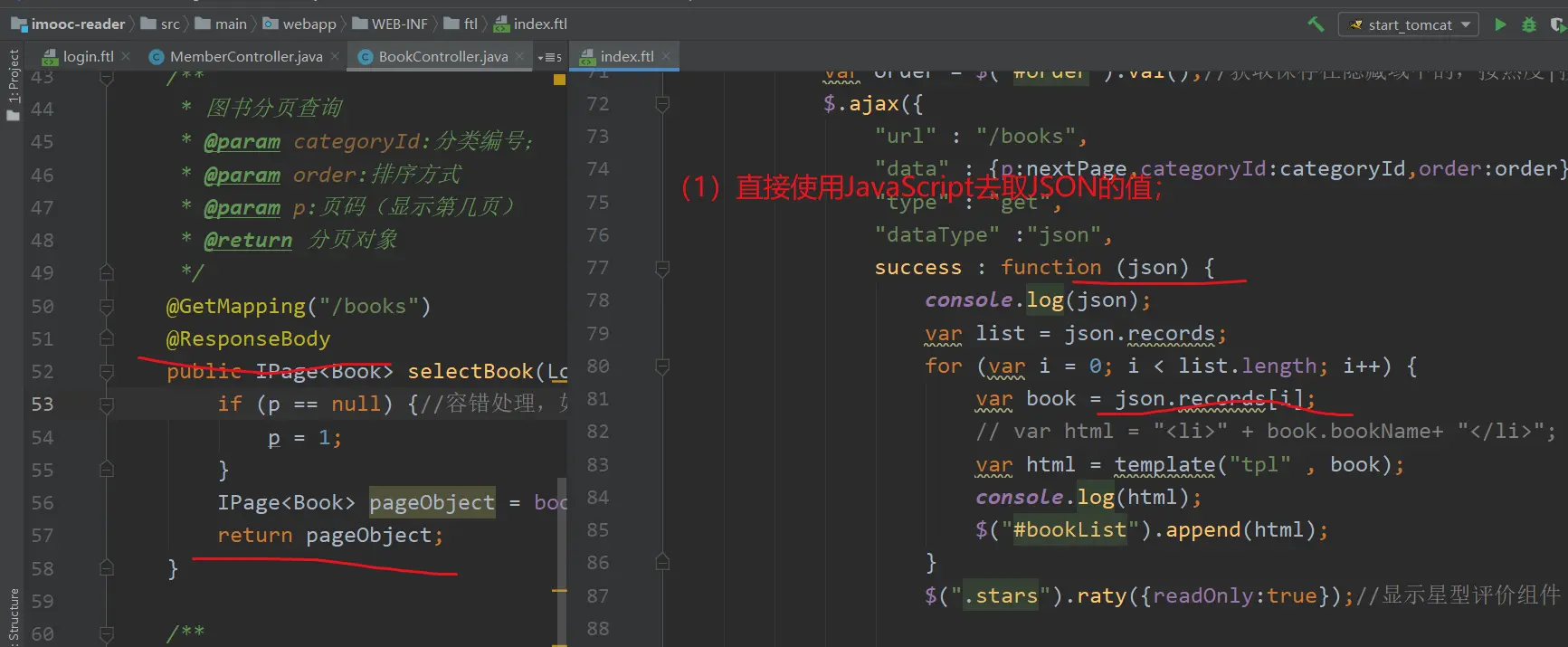
Task: Switch to the BookController.java tab
Action: (442, 56)
